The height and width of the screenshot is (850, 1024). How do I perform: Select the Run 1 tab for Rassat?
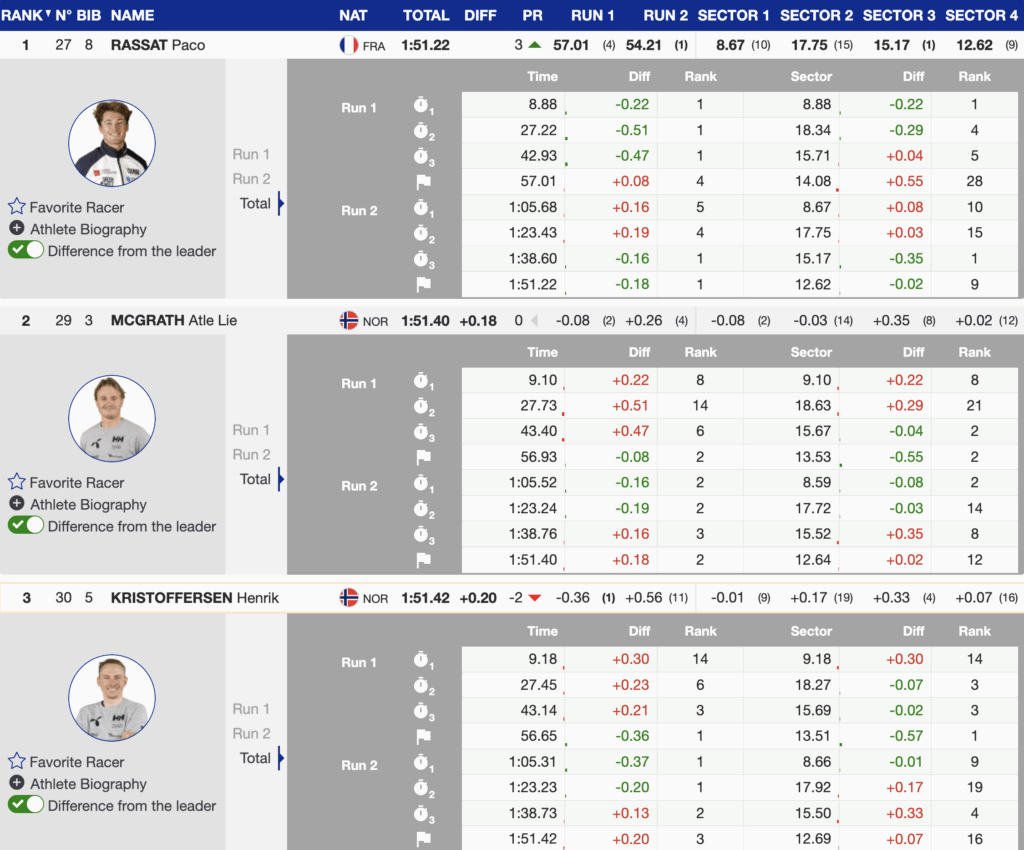click(251, 154)
